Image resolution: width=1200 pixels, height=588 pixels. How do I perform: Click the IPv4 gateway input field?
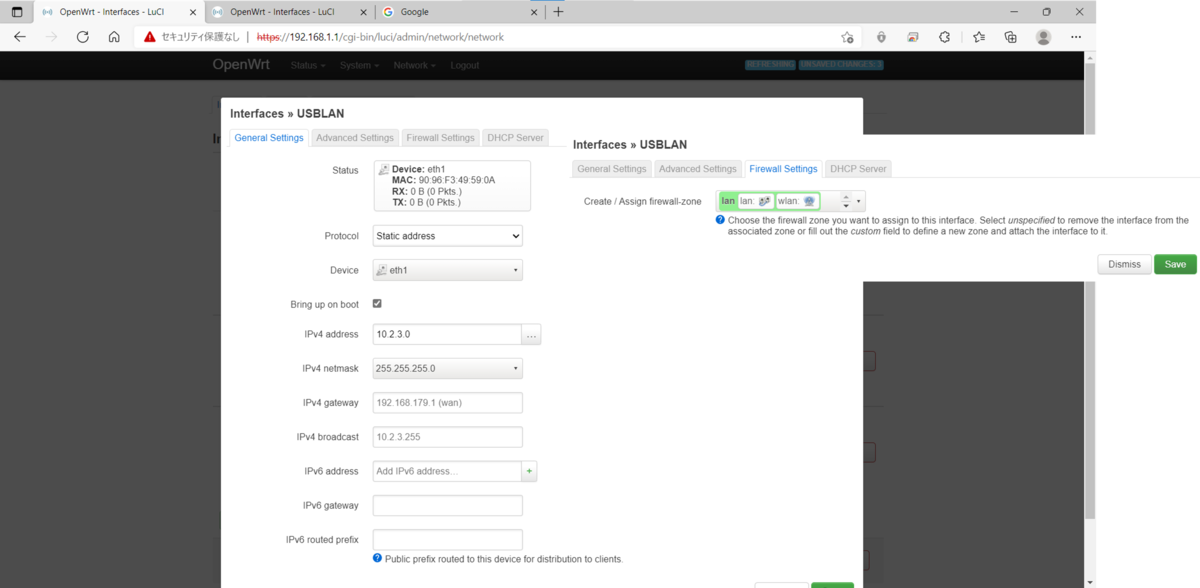(447, 402)
